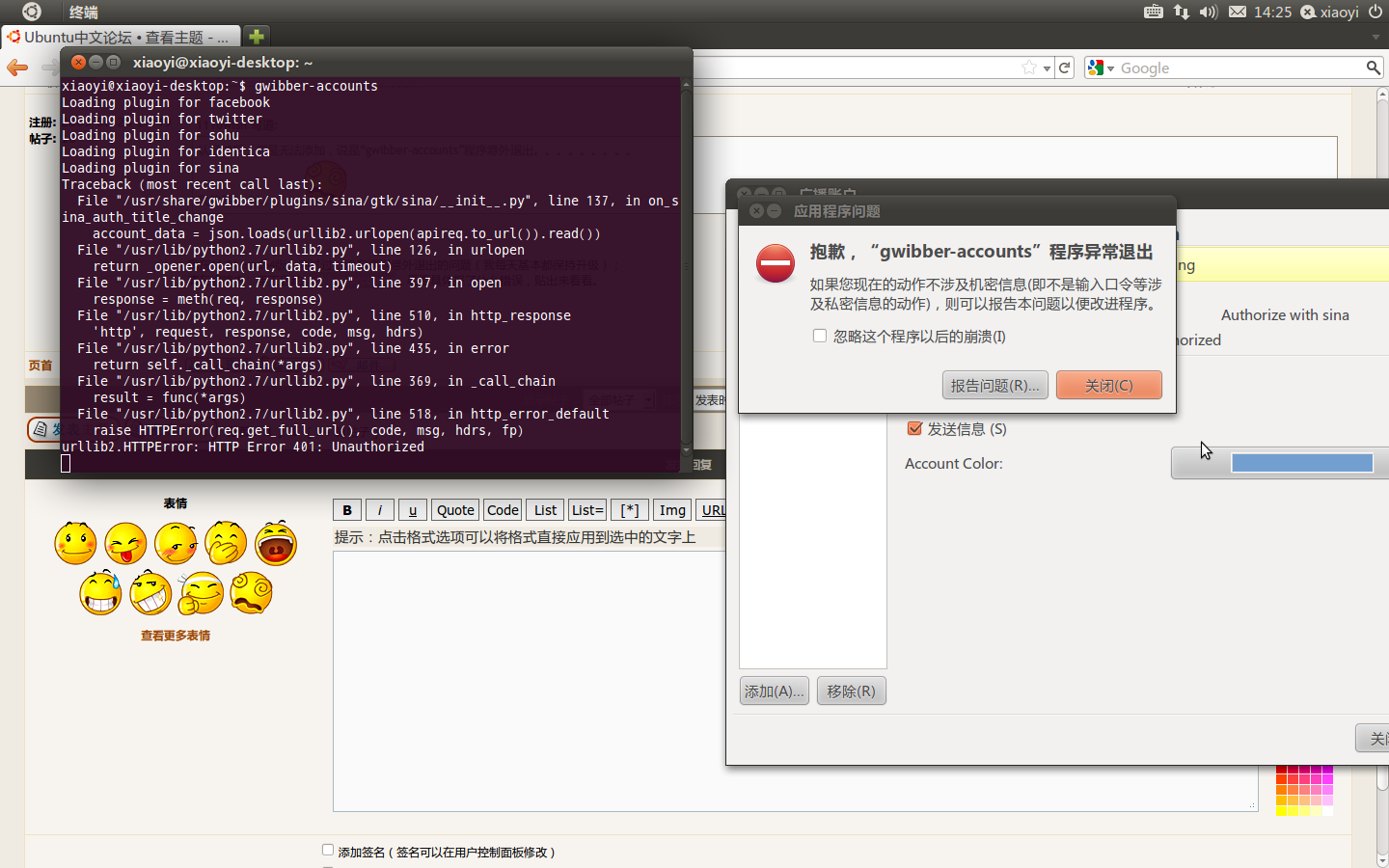This screenshot has height=868, width=1389.
Task: Insert a Code tag
Action: click(x=503, y=510)
